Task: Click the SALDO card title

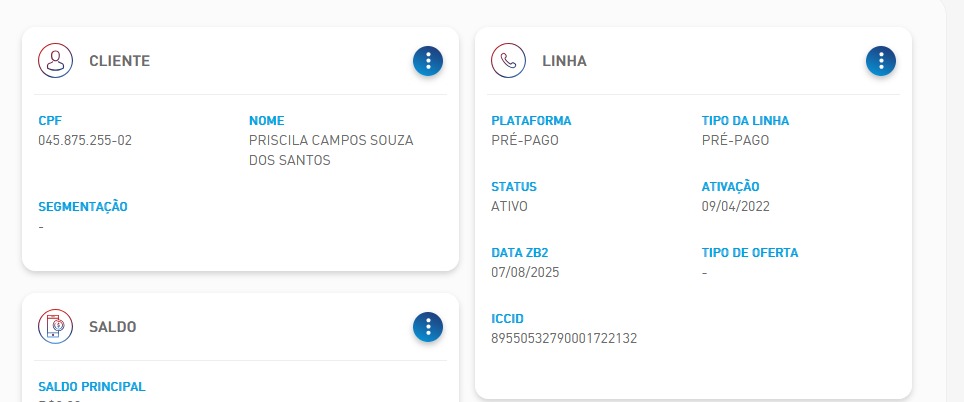Action: click(x=113, y=327)
